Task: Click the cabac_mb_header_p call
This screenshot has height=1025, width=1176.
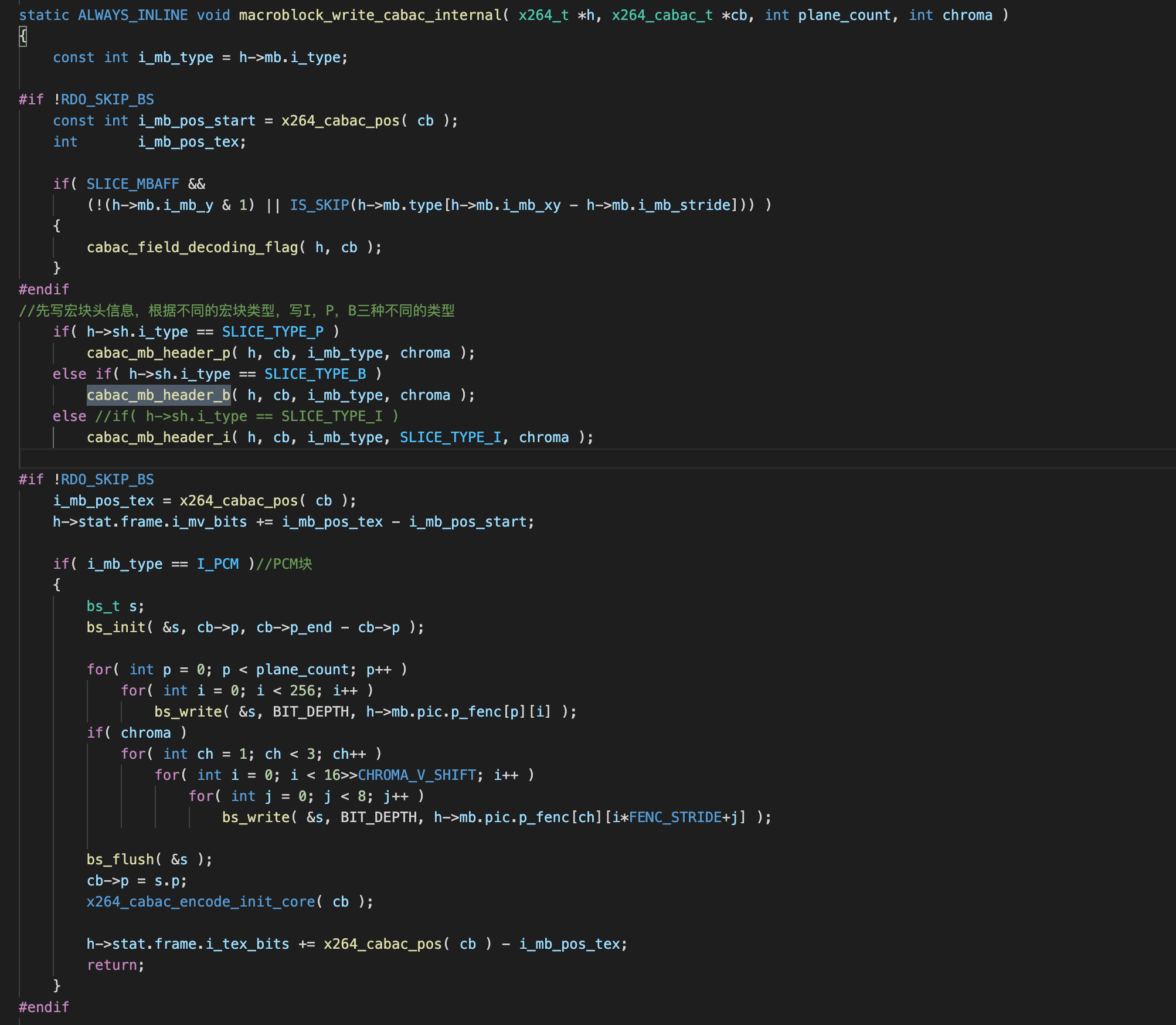Action: [158, 353]
